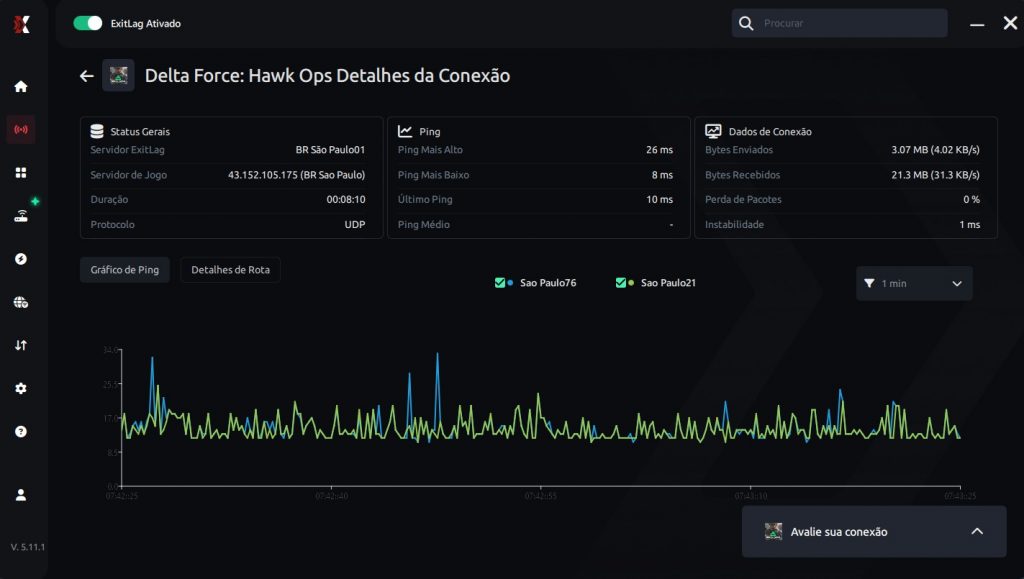
Task: Click the 26 ms highest ping value
Action: 660,149
